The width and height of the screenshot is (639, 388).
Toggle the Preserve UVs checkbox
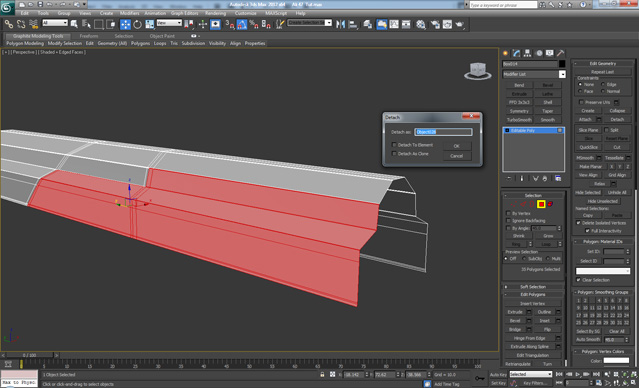pyautogui.click(x=582, y=102)
